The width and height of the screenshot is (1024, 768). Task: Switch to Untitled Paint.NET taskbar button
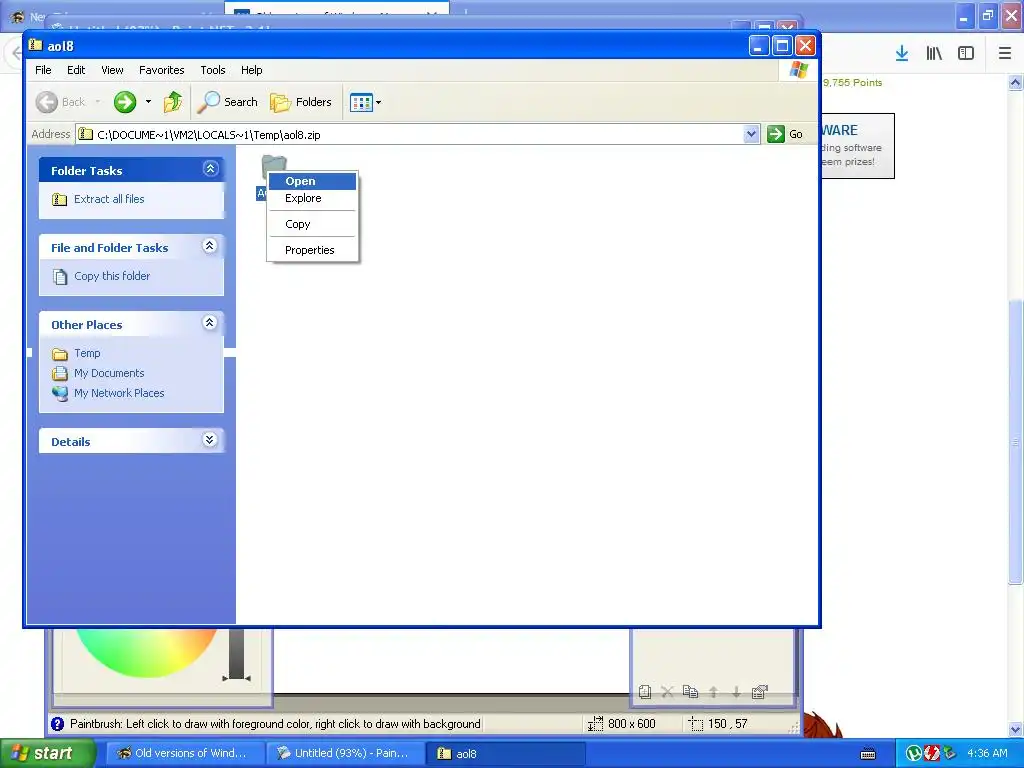346,753
